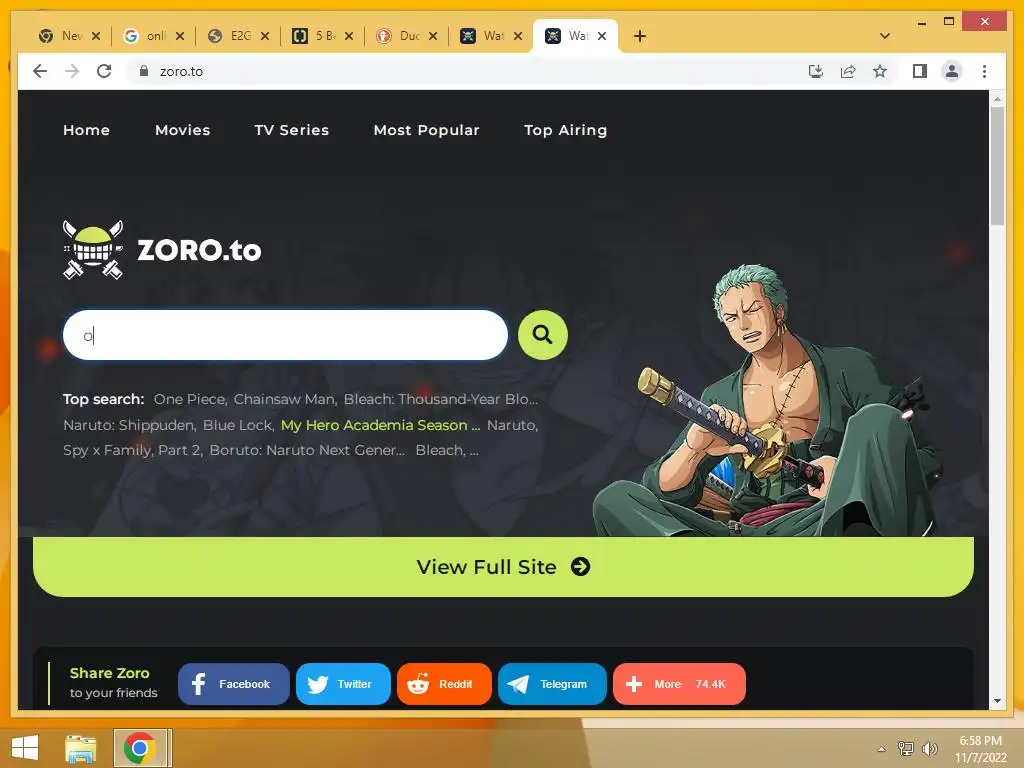Open Windows Start button

tap(25, 748)
